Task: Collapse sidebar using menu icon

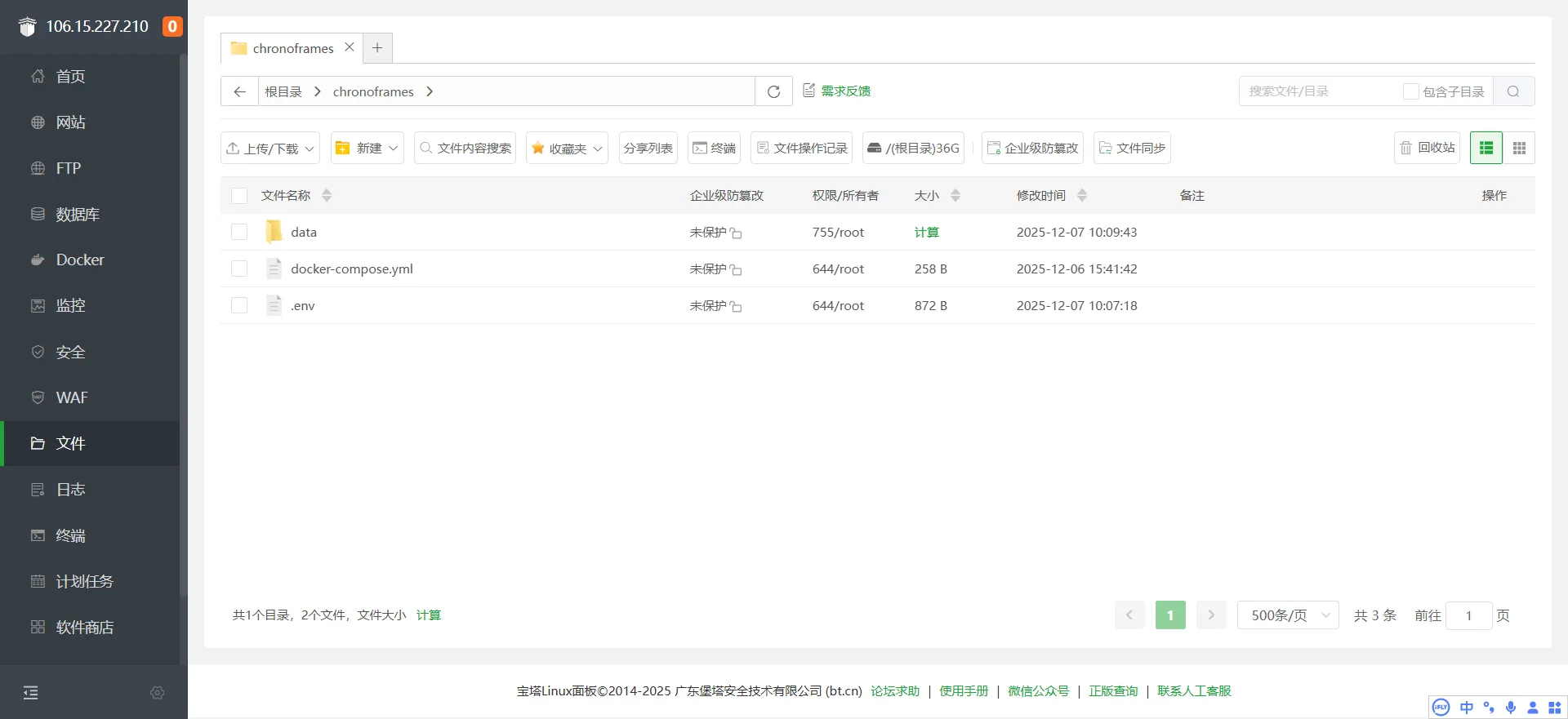Action: coord(31,693)
